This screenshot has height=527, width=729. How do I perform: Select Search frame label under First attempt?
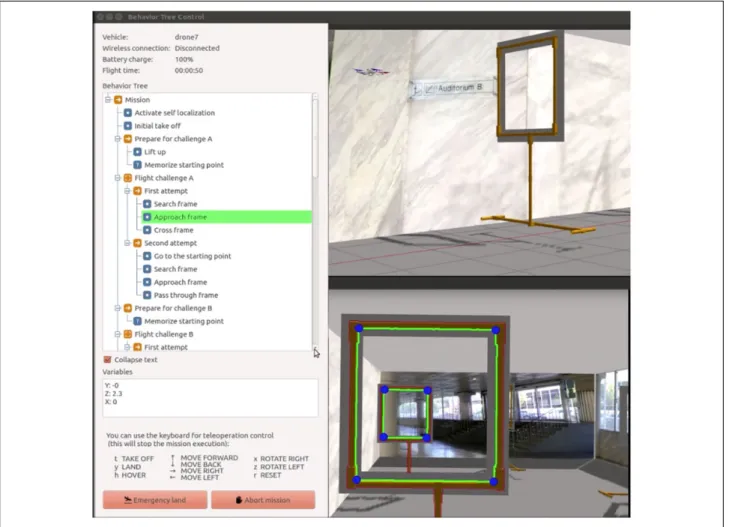175,204
